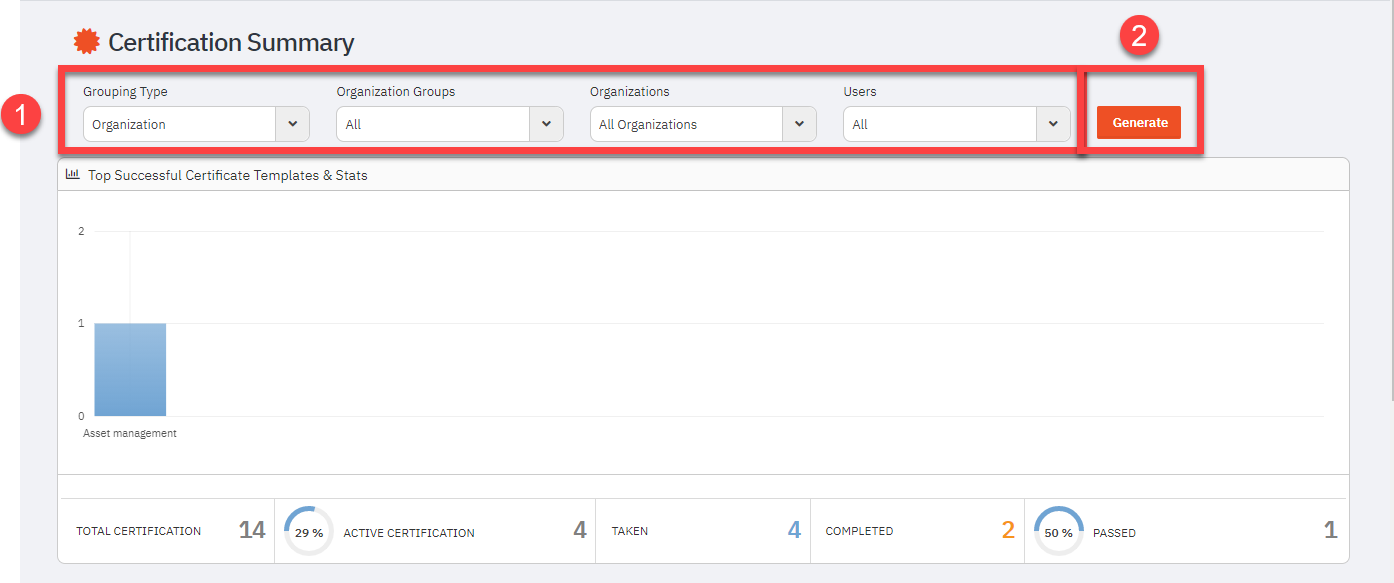Image resolution: width=1394 pixels, height=583 pixels.
Task: Open the All Organizations selection field
Action: (703, 124)
